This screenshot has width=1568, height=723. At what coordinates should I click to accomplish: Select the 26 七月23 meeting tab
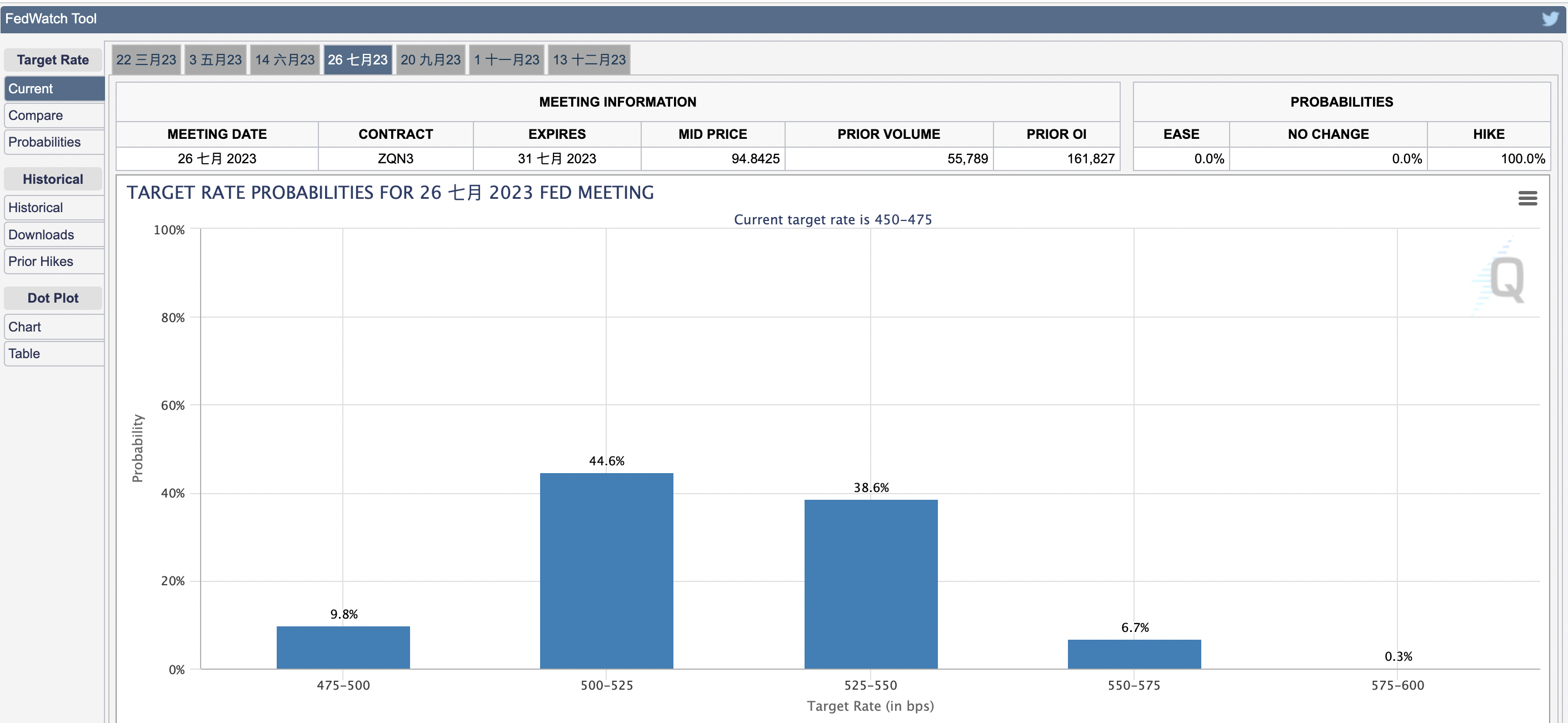coord(358,59)
